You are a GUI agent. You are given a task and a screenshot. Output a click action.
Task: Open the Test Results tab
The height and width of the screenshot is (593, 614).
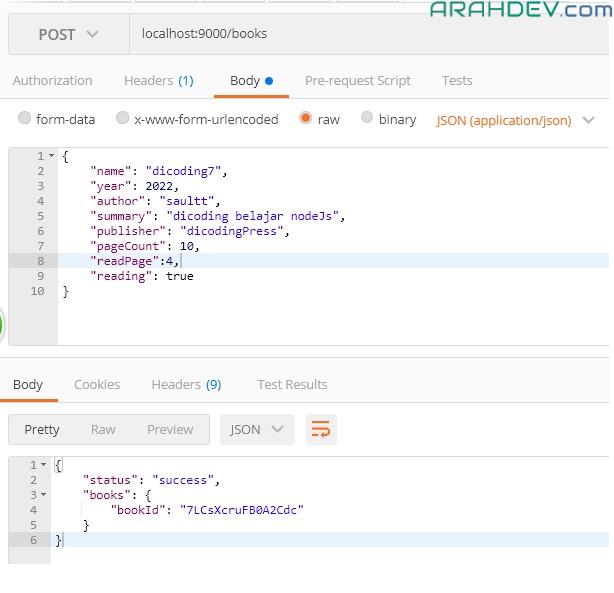click(x=292, y=384)
